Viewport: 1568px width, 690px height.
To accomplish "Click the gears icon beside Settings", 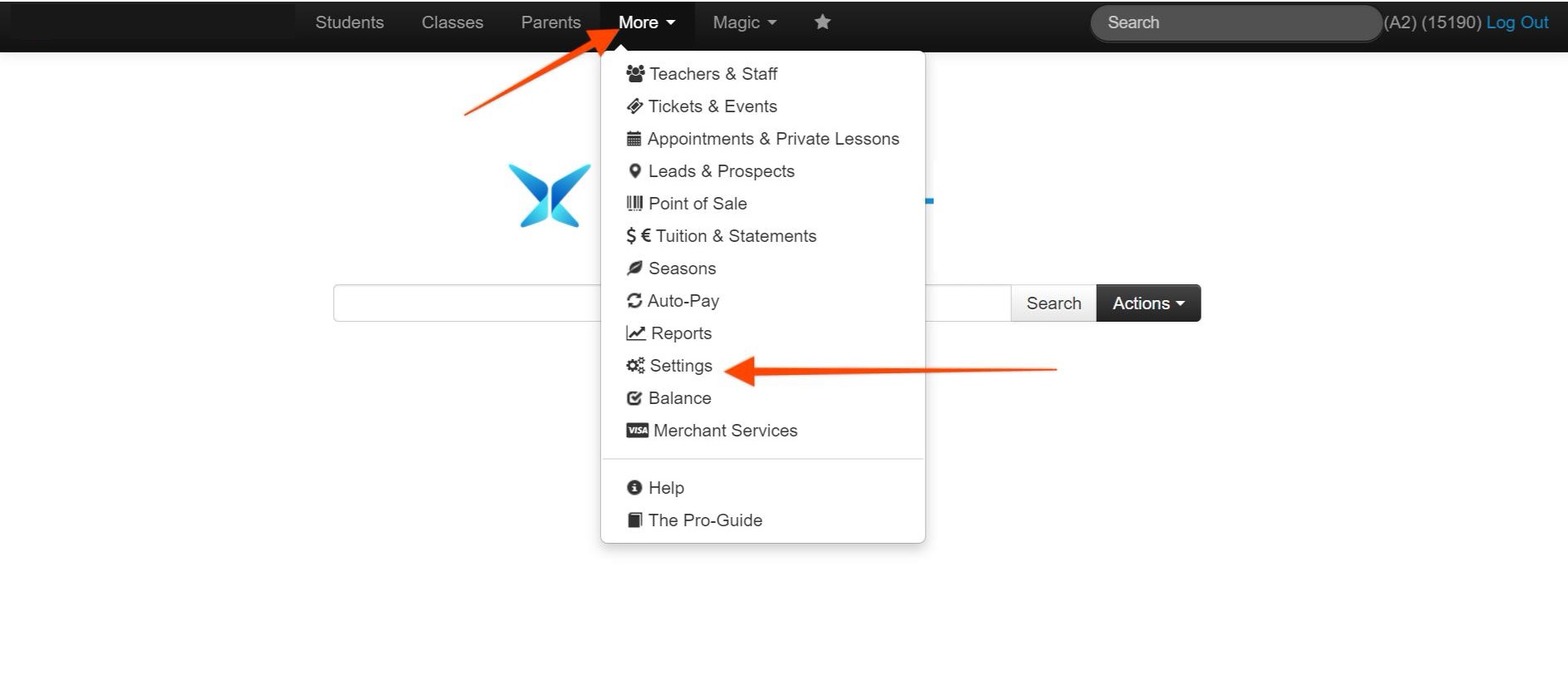I will pos(635,366).
